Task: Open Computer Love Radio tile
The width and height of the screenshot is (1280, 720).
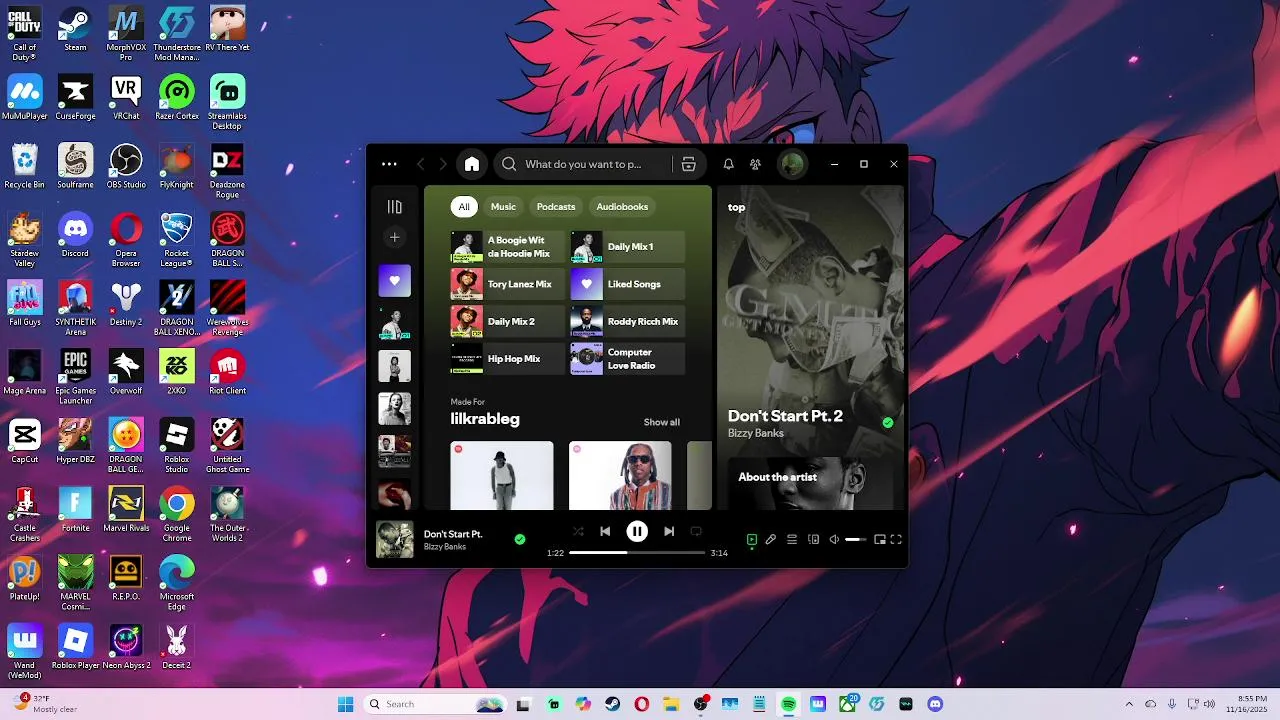Action: [628, 359]
